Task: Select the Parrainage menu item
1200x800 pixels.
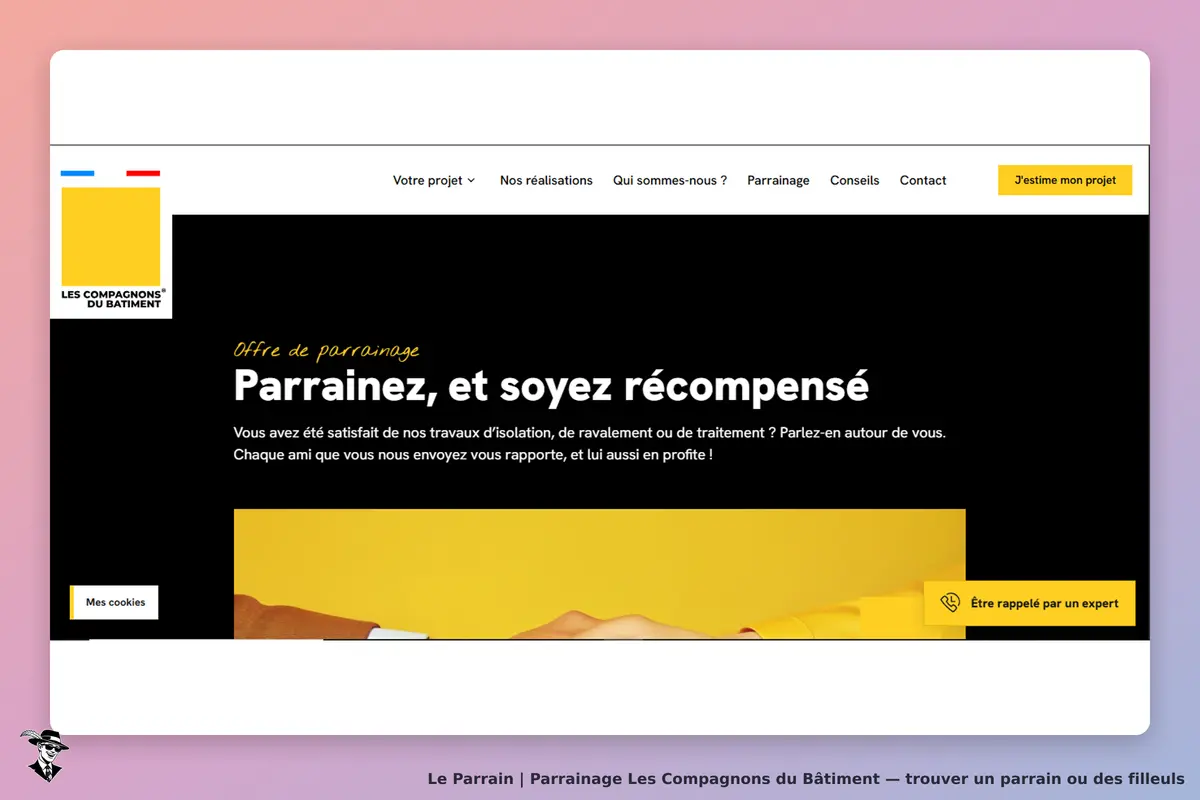Action: (x=778, y=181)
